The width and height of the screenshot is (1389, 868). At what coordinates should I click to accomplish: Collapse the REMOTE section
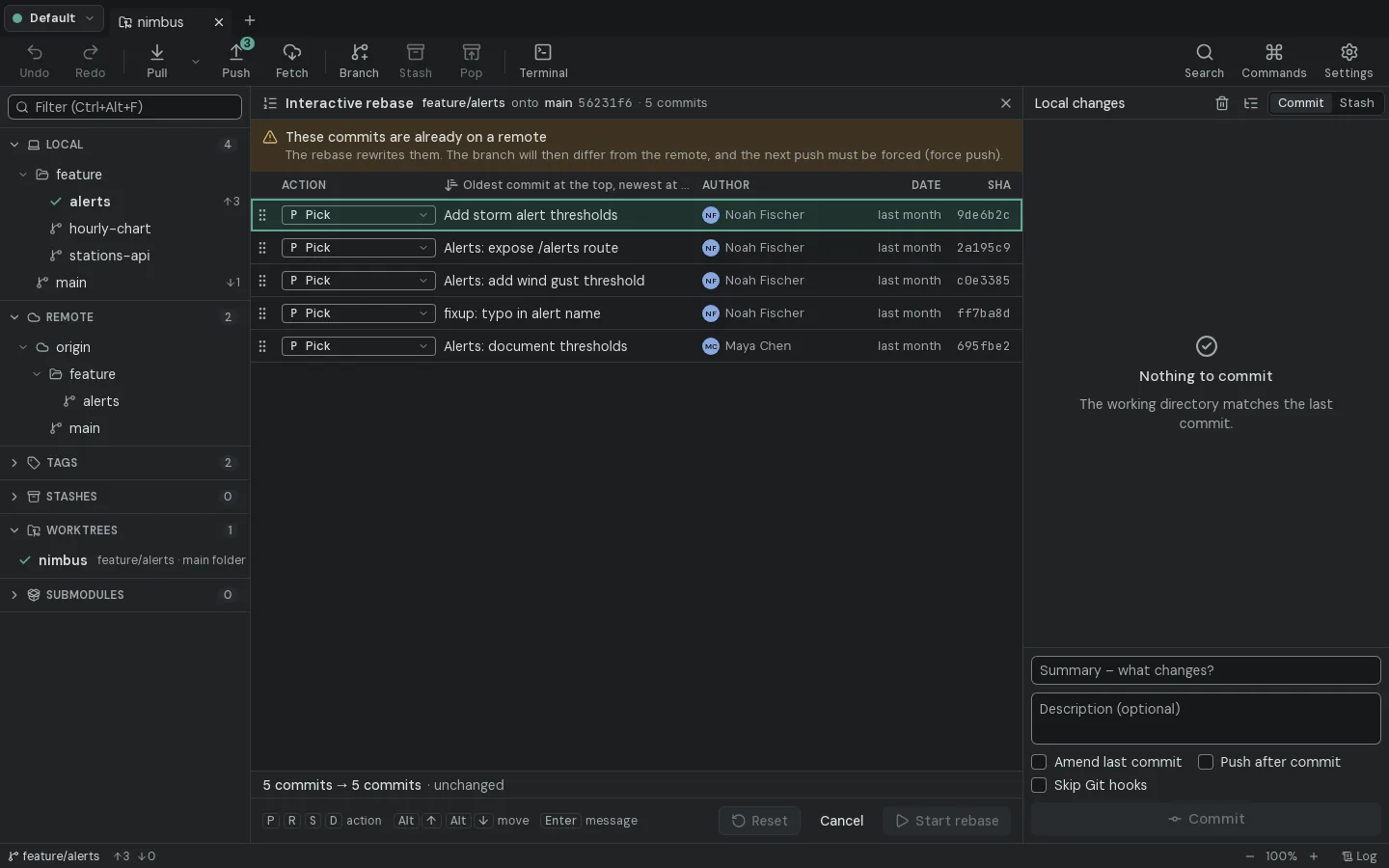(124, 317)
